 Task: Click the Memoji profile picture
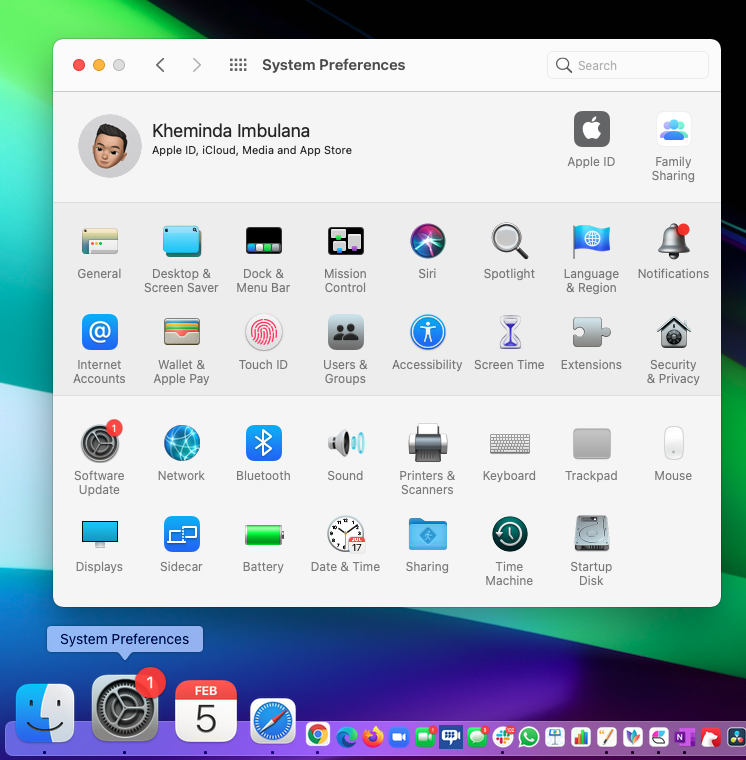coord(110,146)
